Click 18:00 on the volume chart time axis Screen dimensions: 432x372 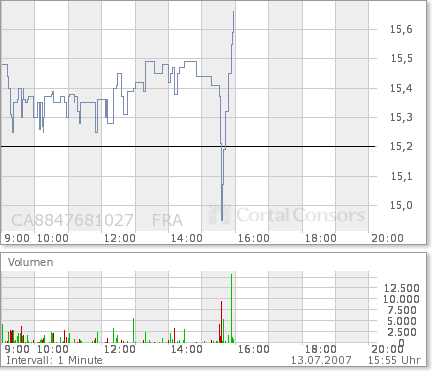[x=321, y=349]
